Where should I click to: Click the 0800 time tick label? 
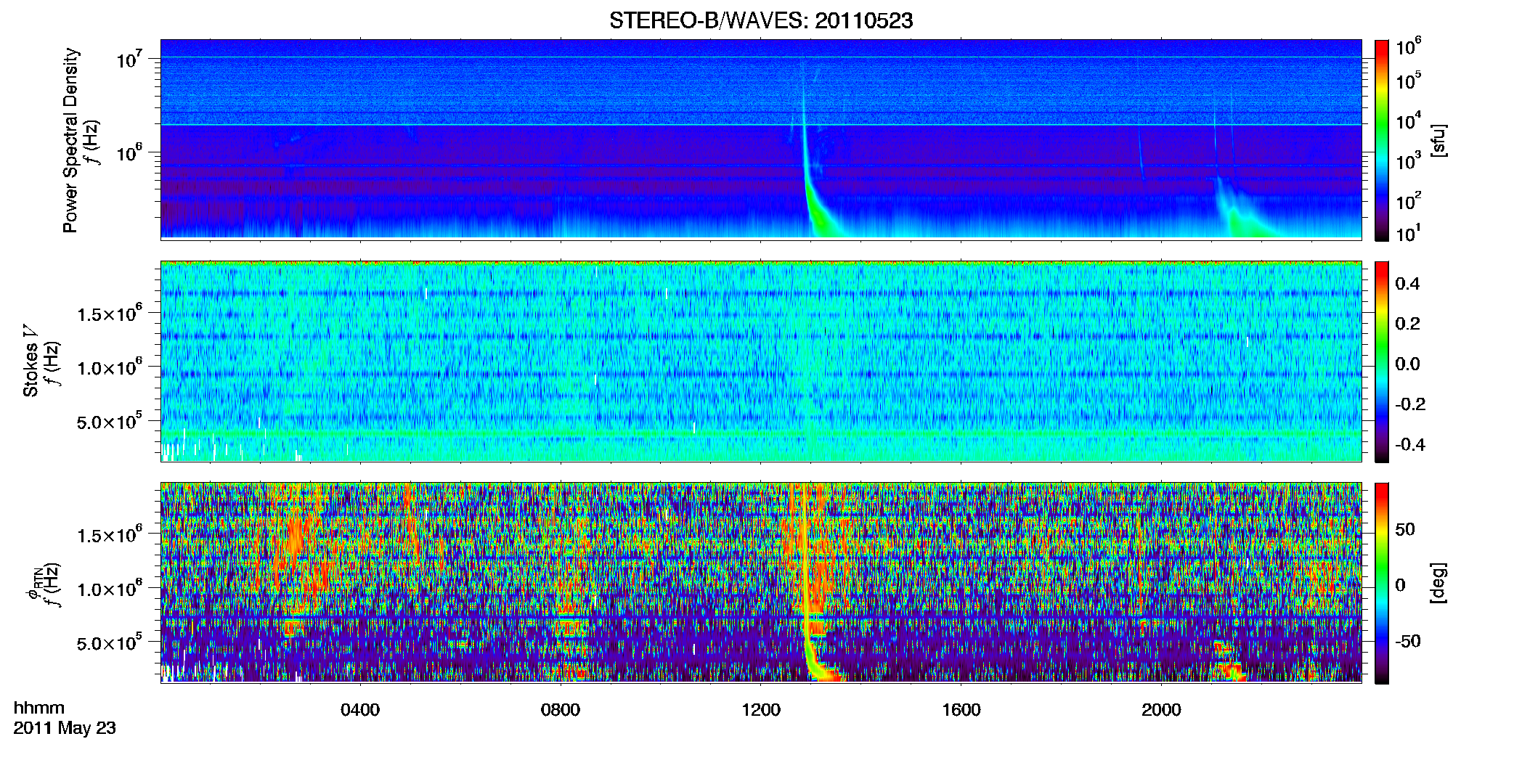tap(561, 710)
